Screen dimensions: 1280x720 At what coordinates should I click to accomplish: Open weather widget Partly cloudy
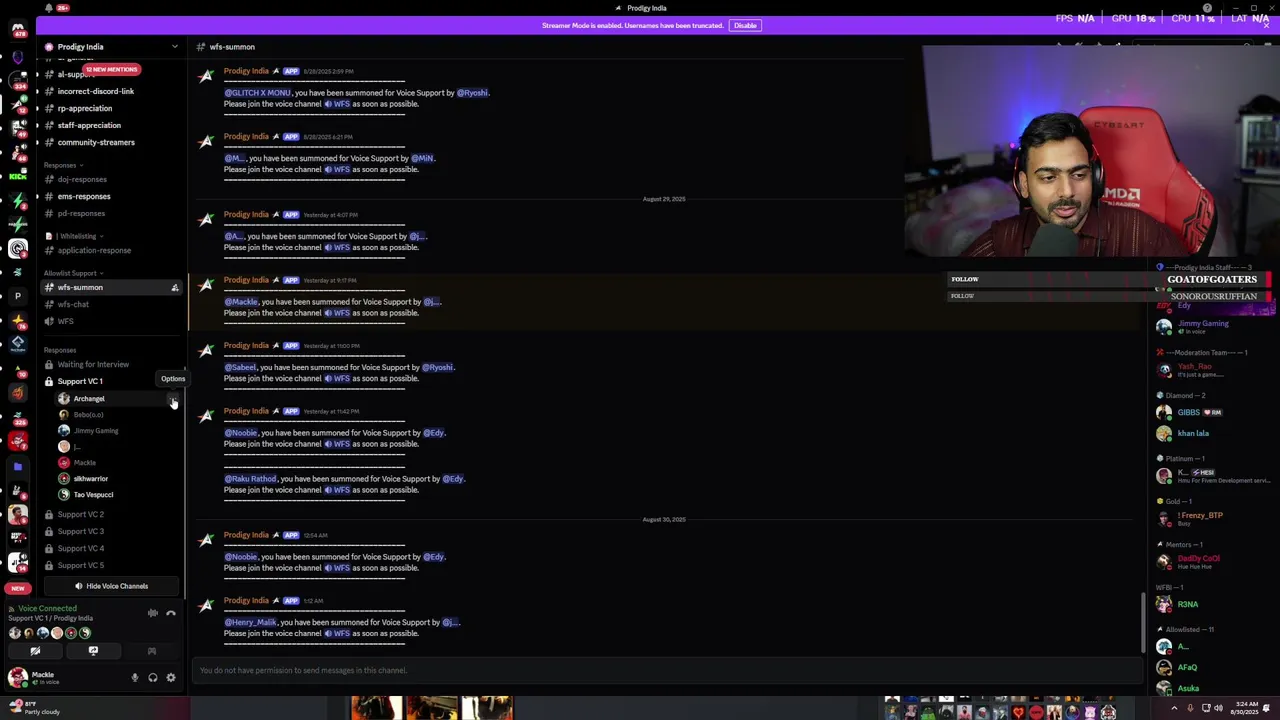(37, 708)
